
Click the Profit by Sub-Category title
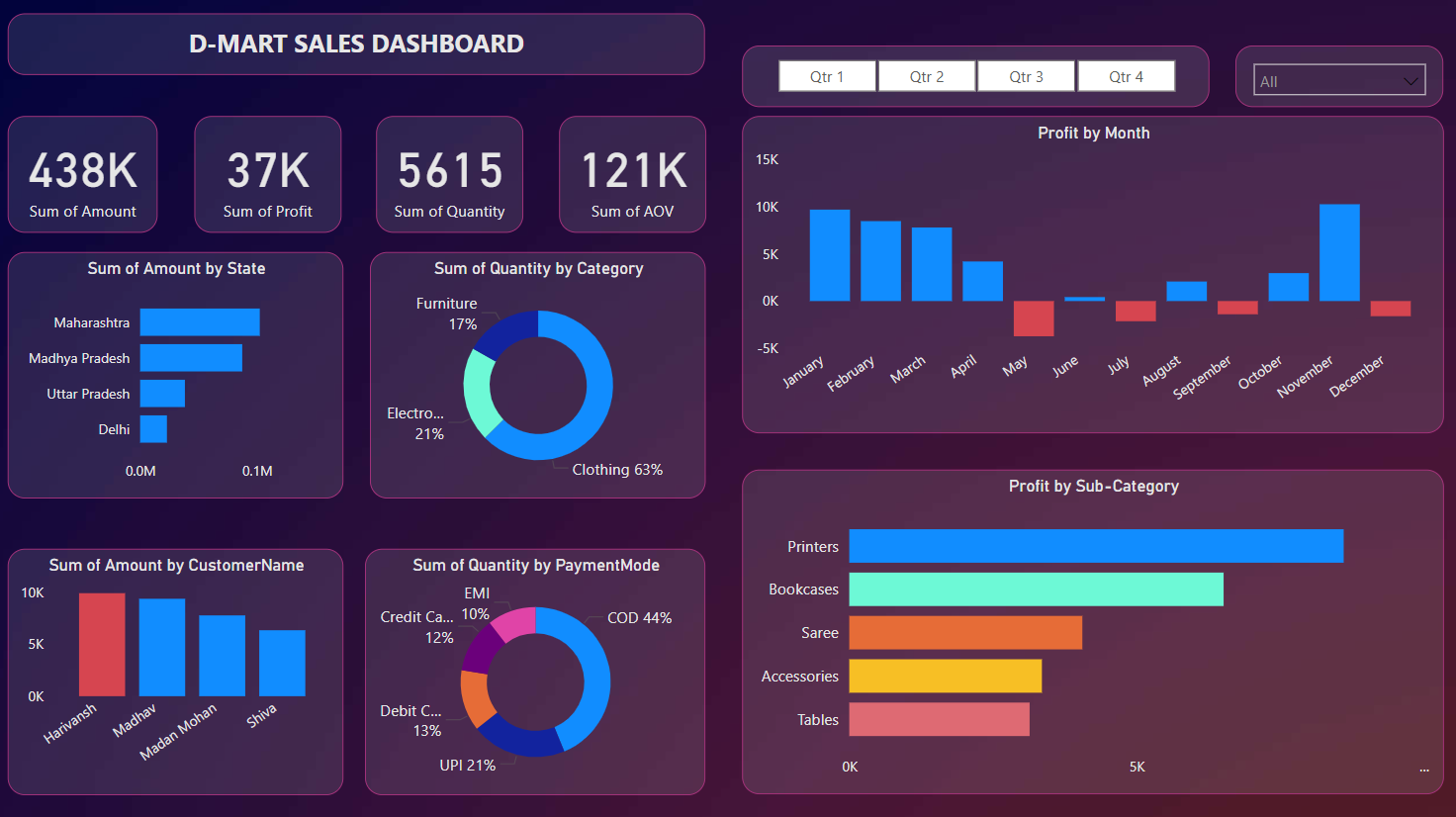click(1093, 486)
